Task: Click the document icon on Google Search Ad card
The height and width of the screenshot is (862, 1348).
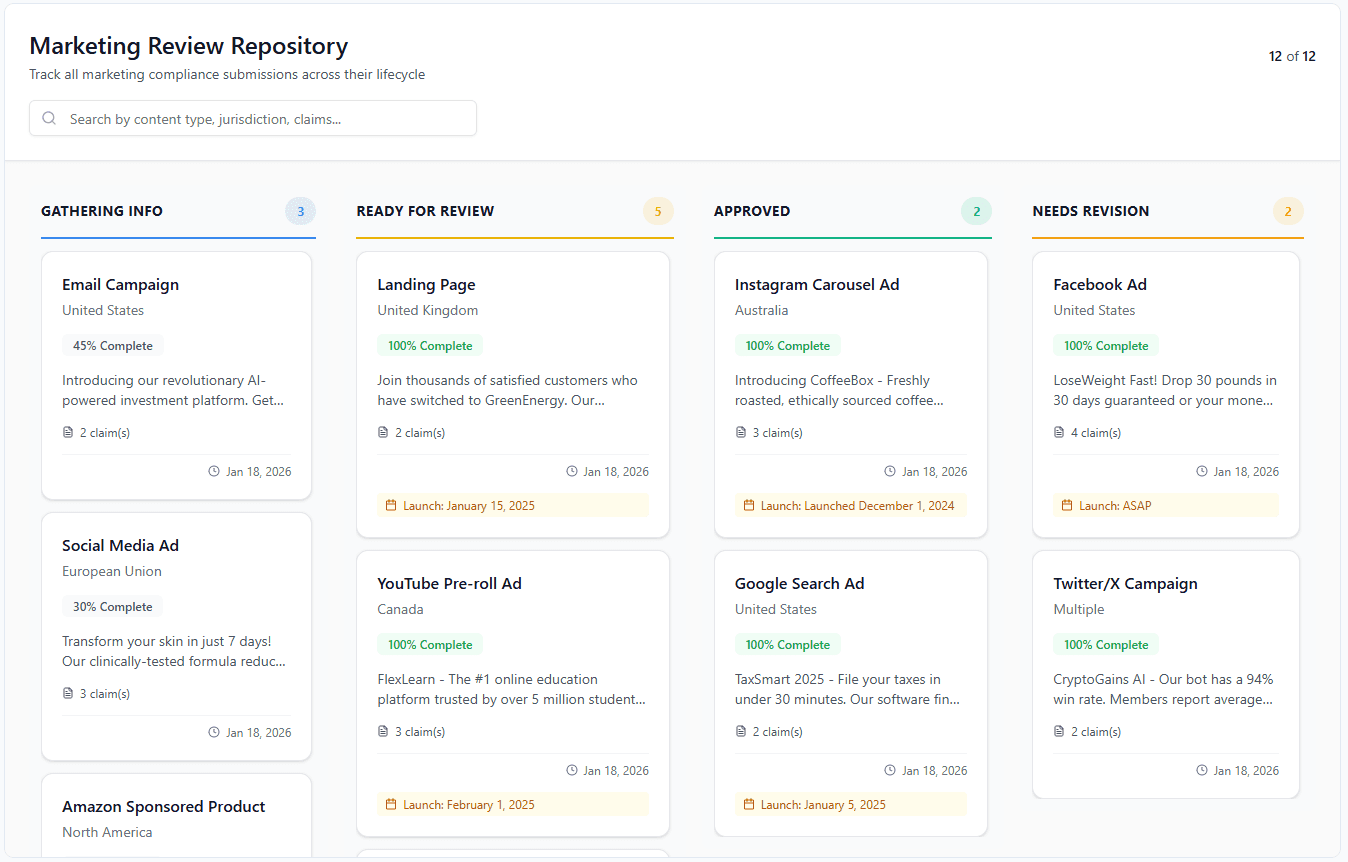Action: click(741, 732)
